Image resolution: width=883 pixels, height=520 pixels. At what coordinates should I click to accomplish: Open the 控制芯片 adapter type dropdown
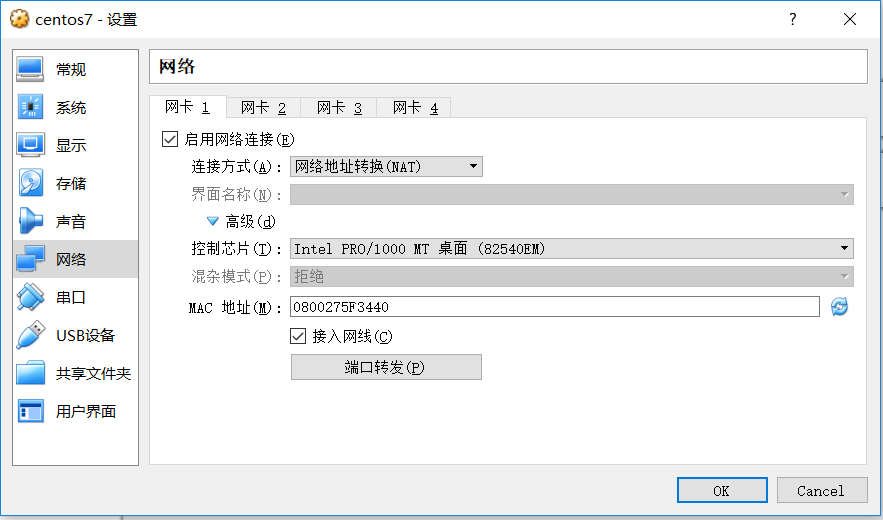click(x=572, y=248)
